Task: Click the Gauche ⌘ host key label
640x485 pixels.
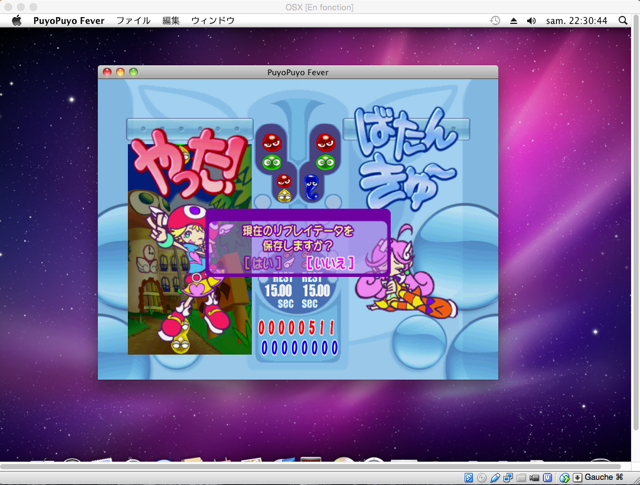Action: click(x=604, y=477)
